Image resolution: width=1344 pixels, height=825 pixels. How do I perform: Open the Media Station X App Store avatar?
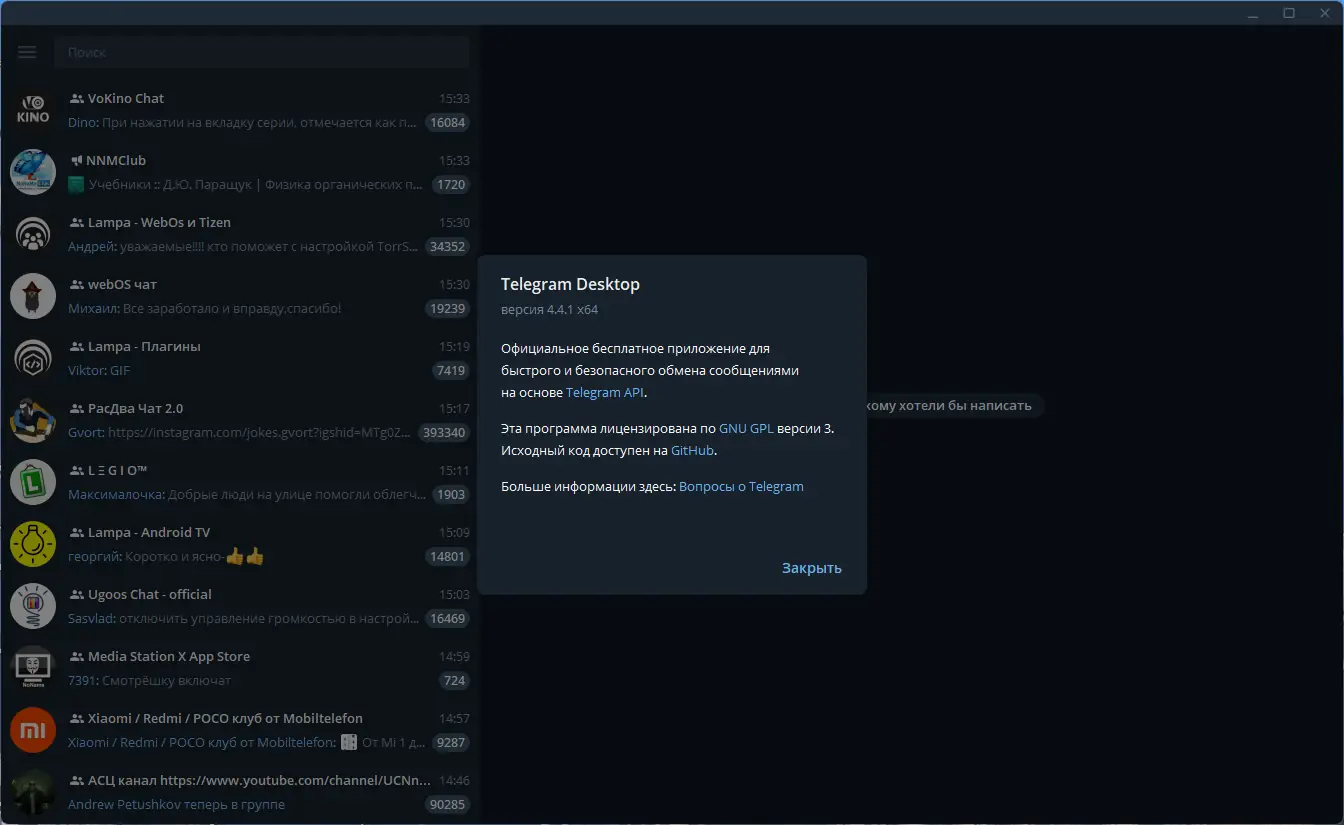[x=33, y=668]
